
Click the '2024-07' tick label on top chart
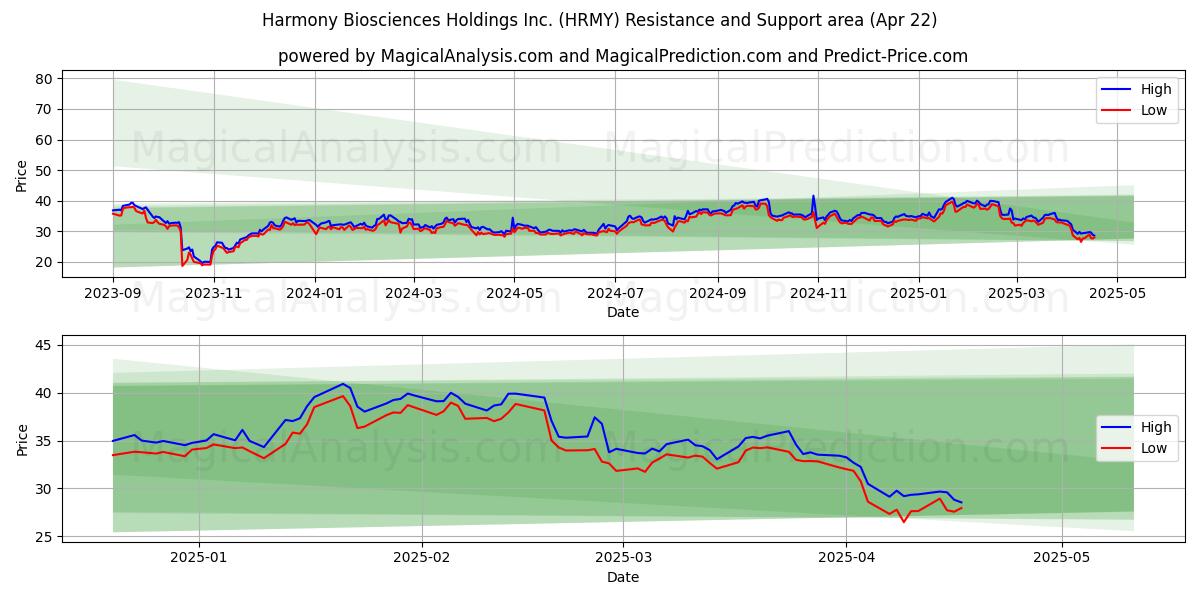tap(616, 294)
